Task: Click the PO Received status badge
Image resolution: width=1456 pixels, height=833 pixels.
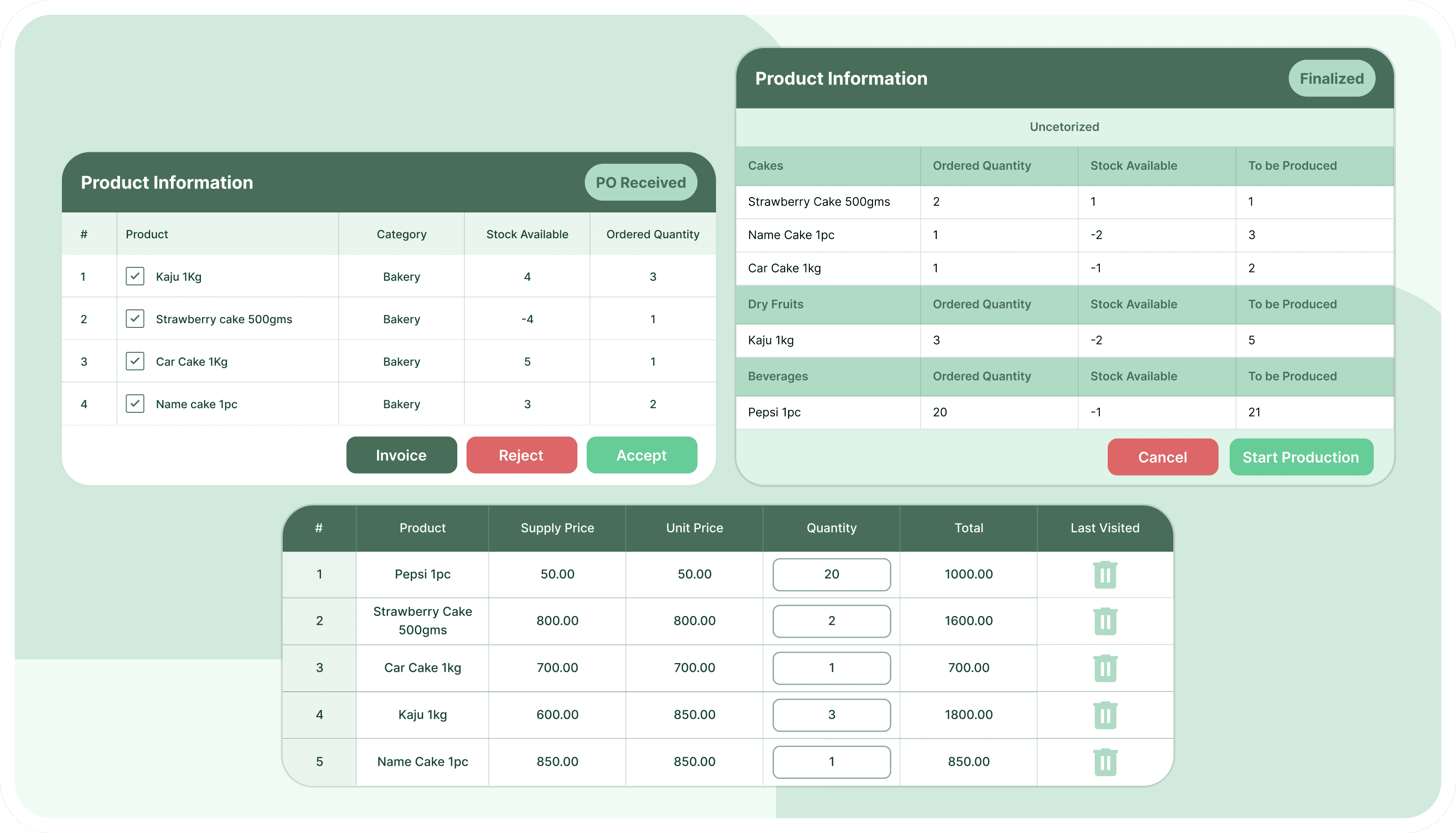Action: pyautogui.click(x=640, y=182)
